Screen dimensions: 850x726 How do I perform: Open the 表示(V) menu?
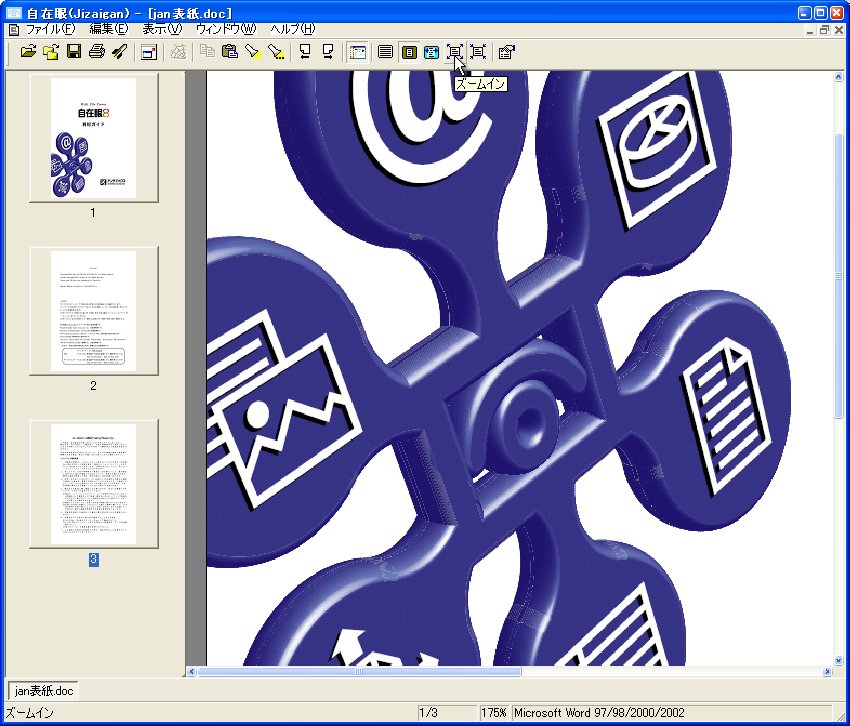tap(162, 29)
